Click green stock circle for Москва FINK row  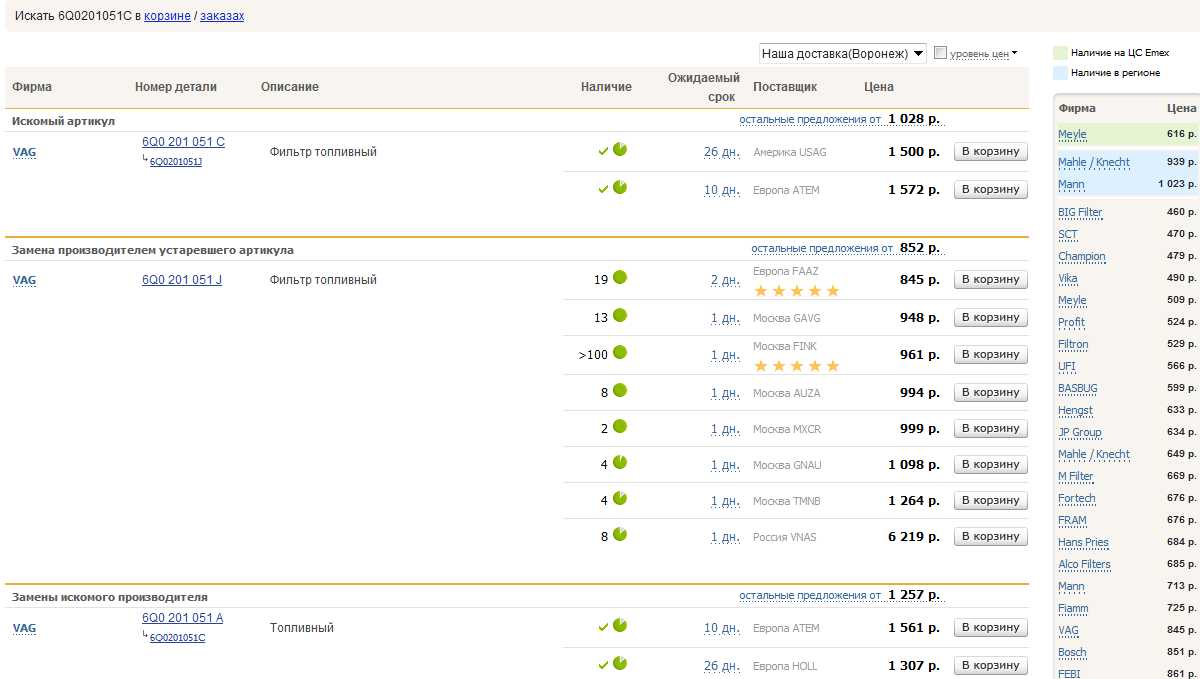[x=620, y=352]
